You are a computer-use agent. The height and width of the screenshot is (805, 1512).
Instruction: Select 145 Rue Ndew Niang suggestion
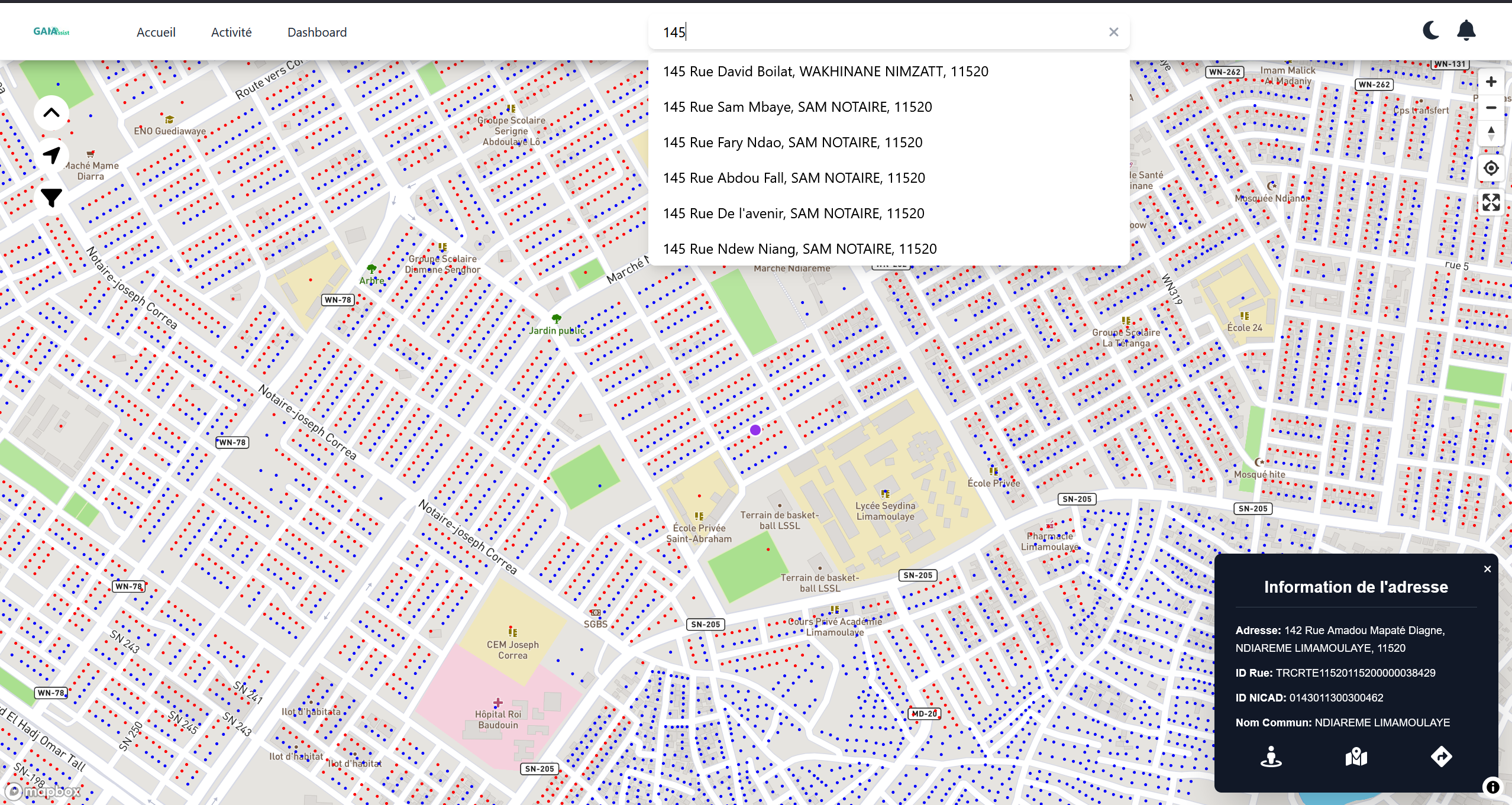pyautogui.click(x=889, y=249)
